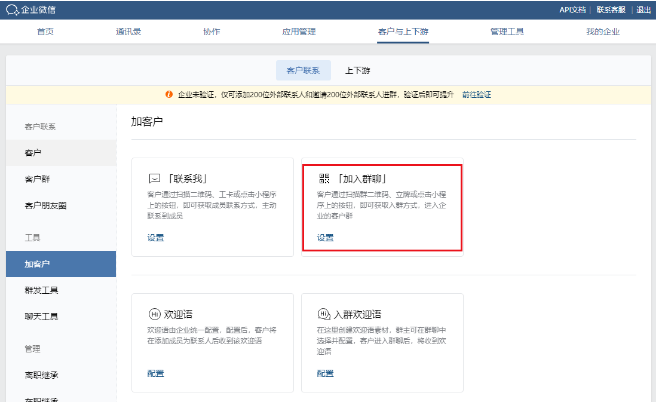Click 配置 link under 欢迎语
This screenshot has height=402, width=656.
pyautogui.click(x=156, y=373)
